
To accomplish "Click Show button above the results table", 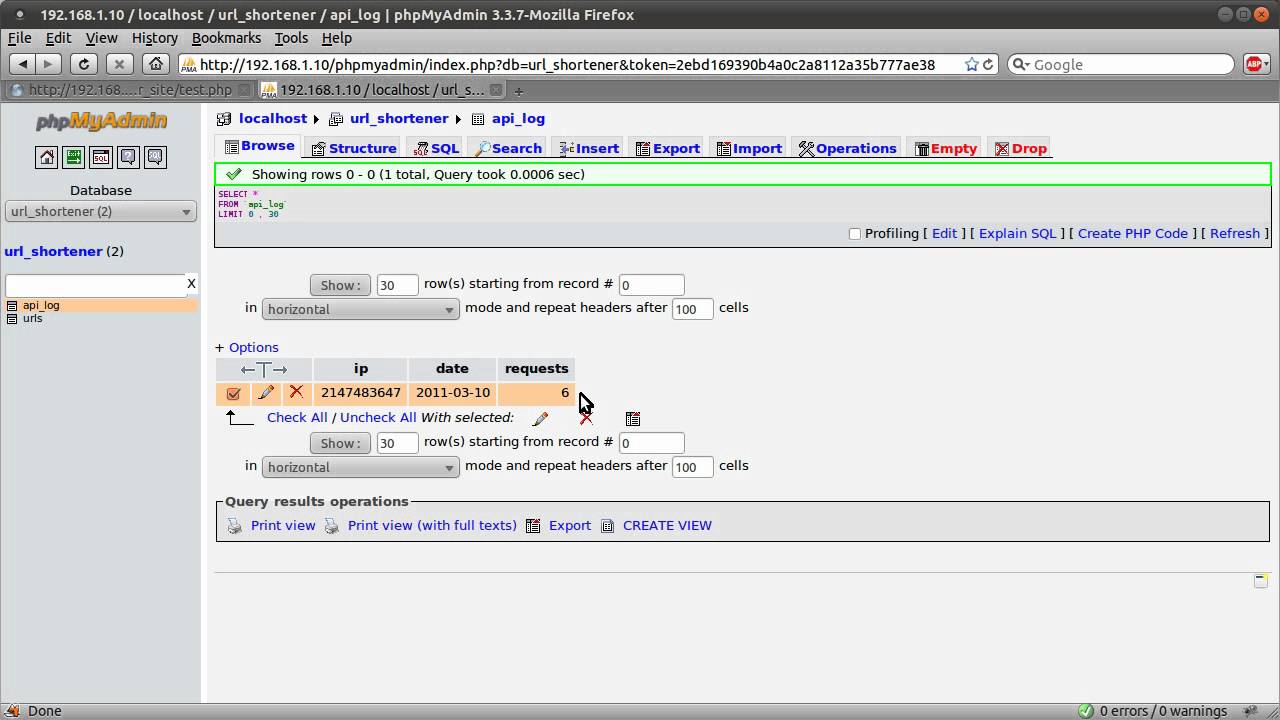I will [340, 285].
